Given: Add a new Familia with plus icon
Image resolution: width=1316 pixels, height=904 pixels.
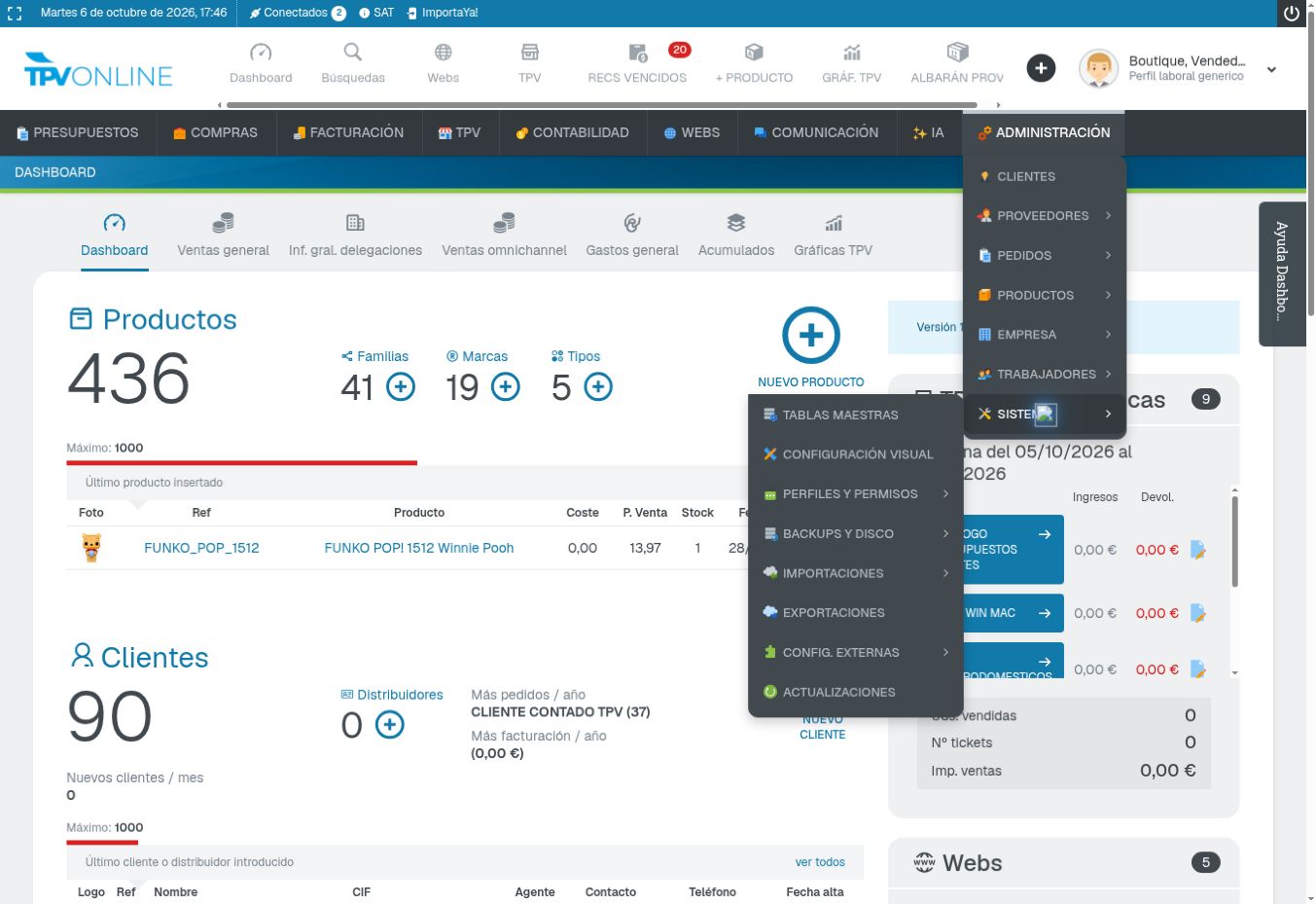Looking at the screenshot, I should click(x=401, y=387).
